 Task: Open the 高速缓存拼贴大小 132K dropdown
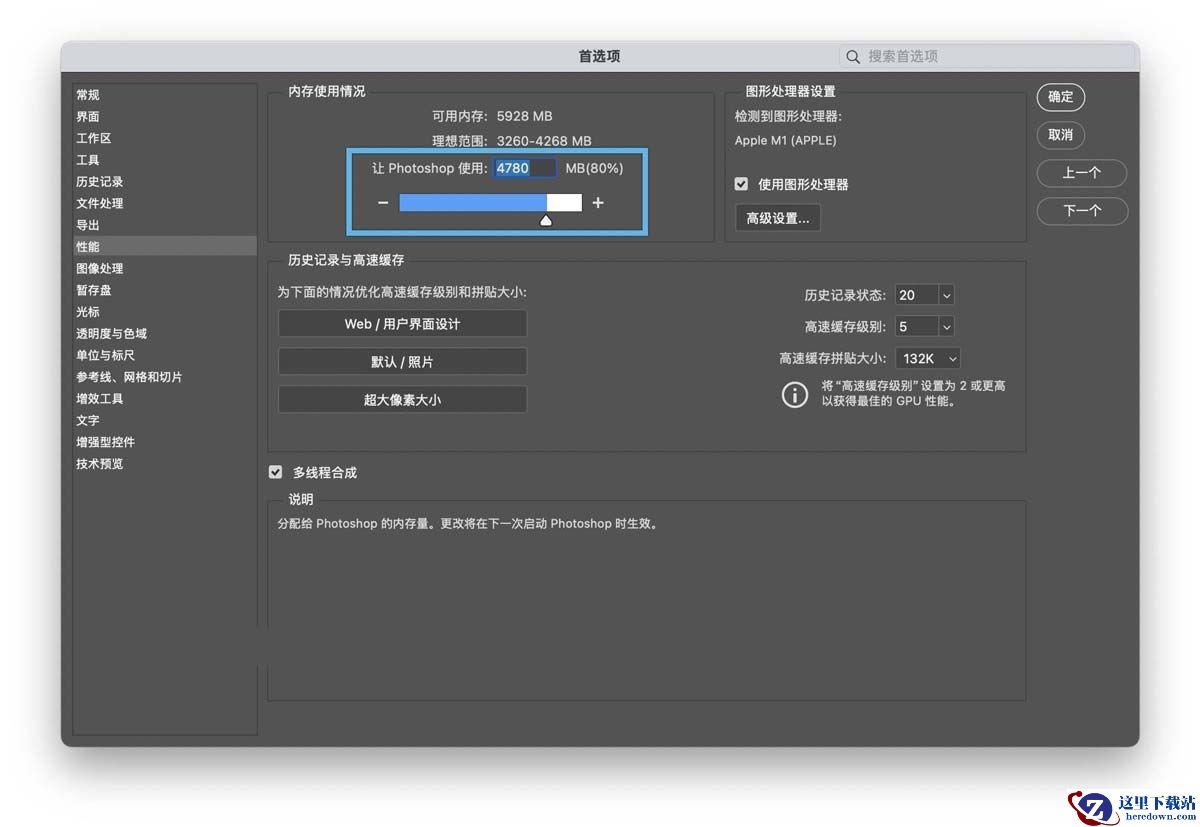coord(929,358)
